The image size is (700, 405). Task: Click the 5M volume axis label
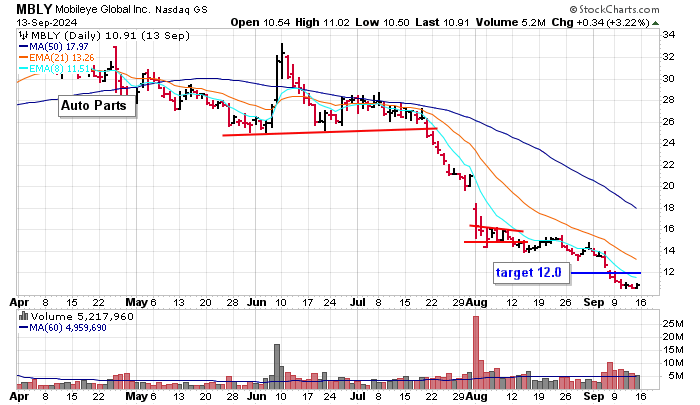pyautogui.click(x=676, y=376)
